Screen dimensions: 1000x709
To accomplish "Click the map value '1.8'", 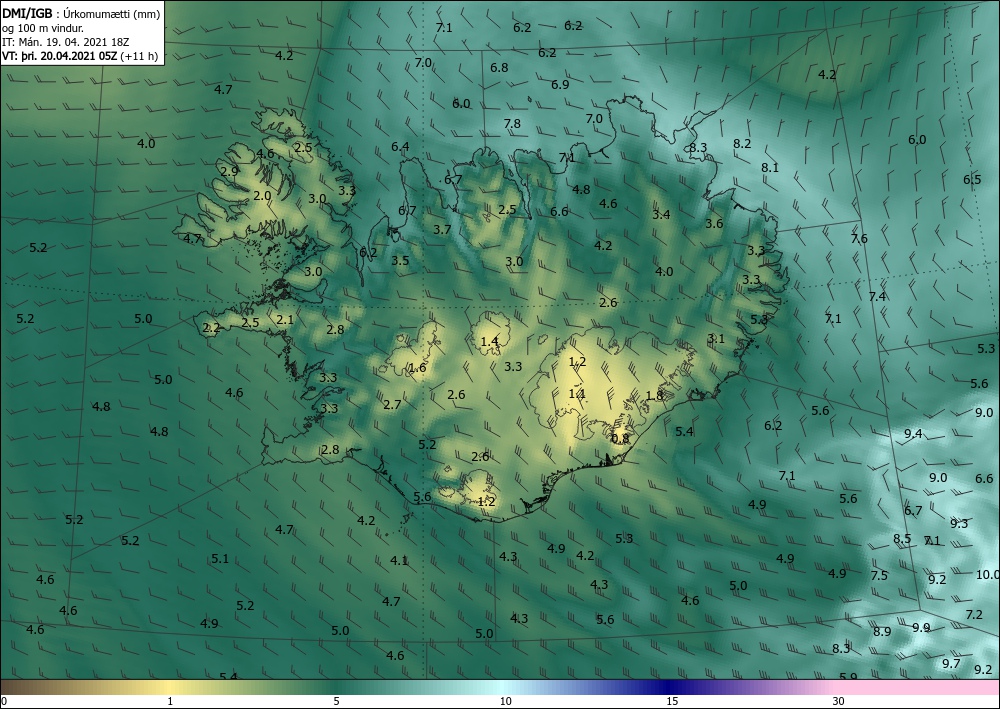I will (x=654, y=395).
